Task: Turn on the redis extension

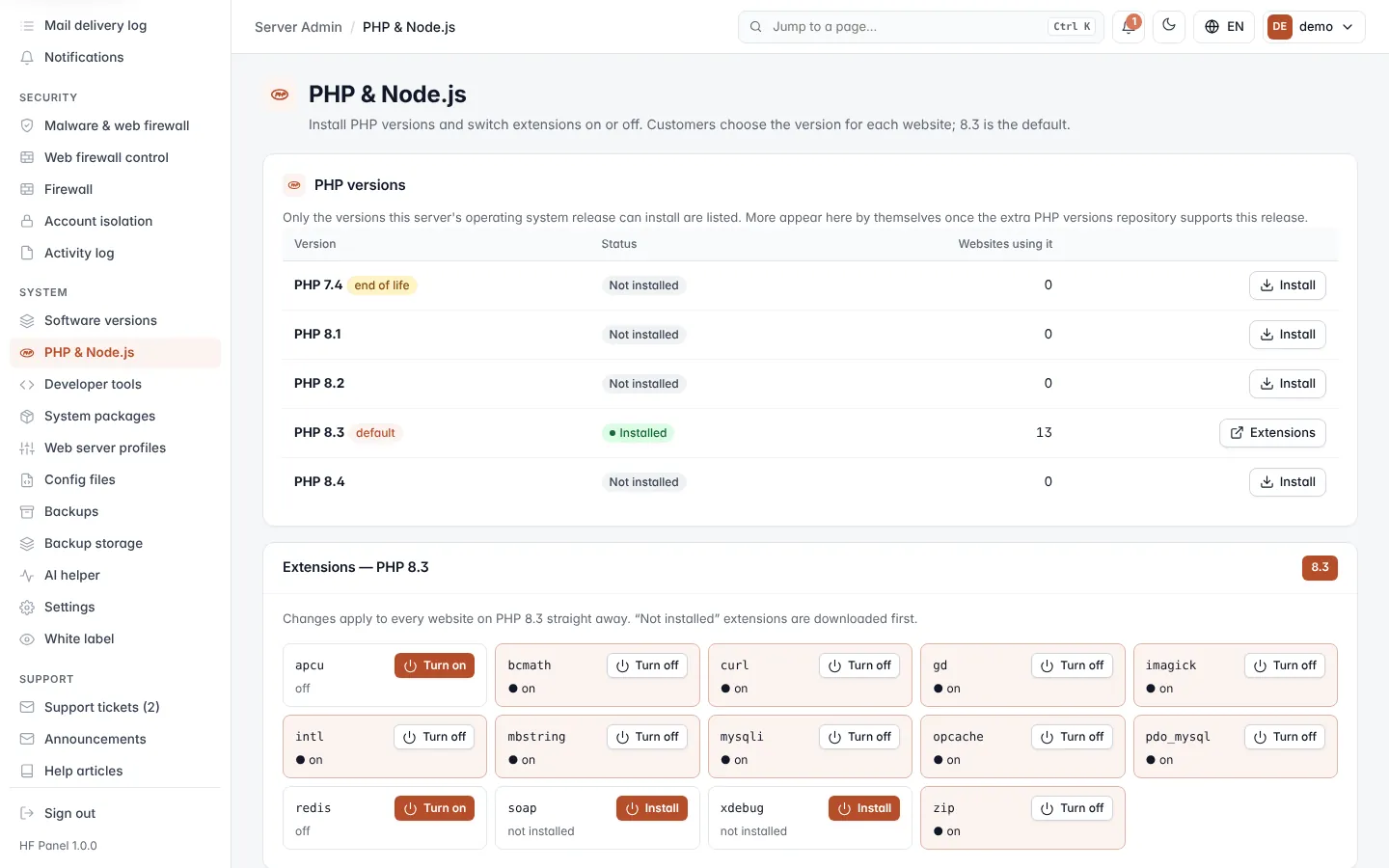Action: coord(434,808)
